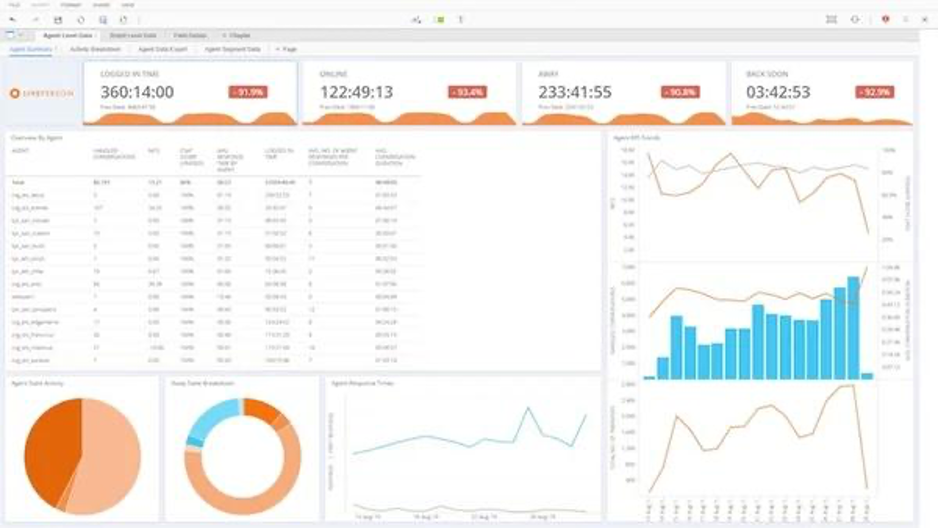
Task: Click the save disk icon
Action: 57,19
